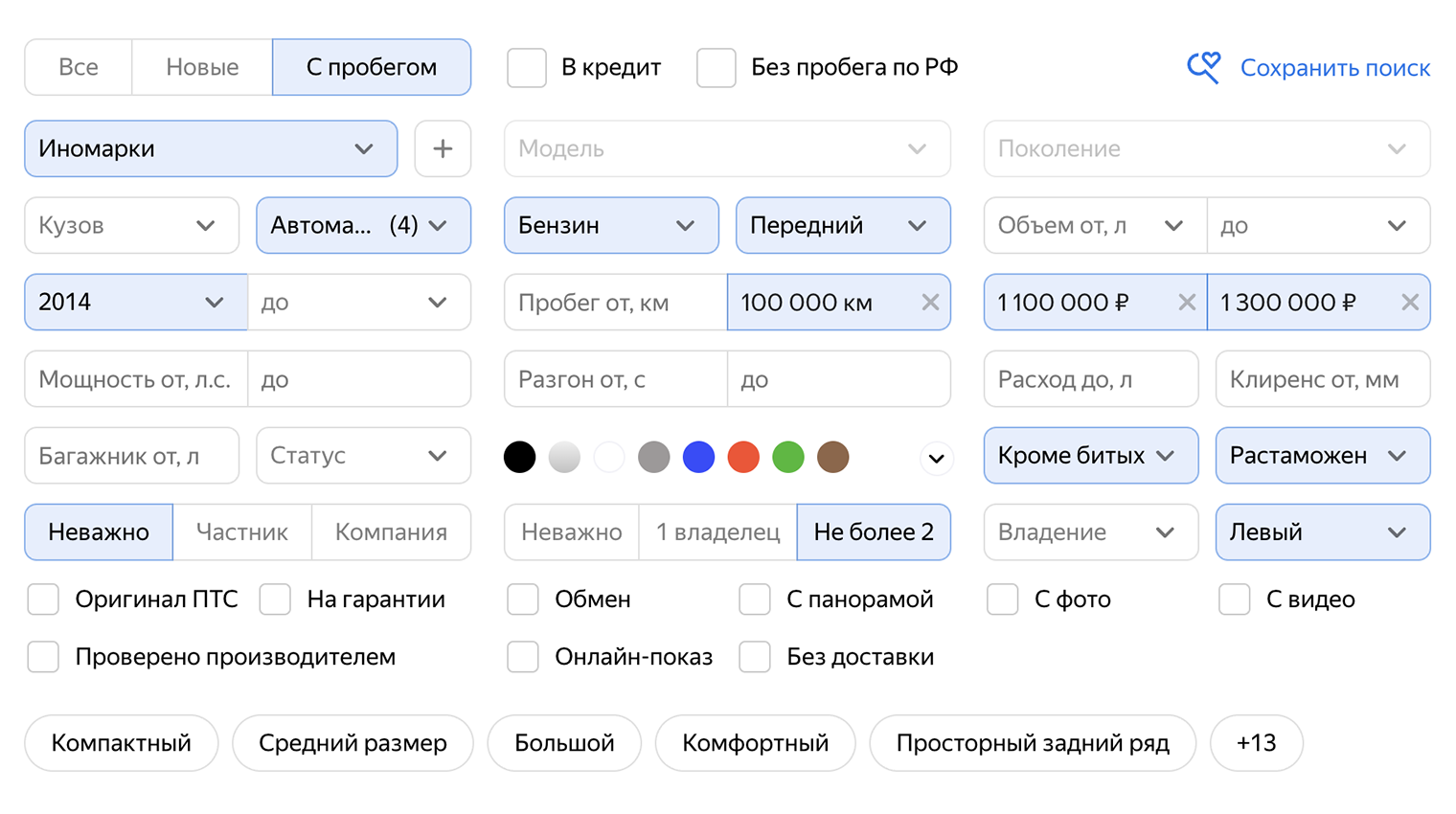Select seller type Частник
The height and width of the screenshot is (814, 1456).
(x=242, y=532)
